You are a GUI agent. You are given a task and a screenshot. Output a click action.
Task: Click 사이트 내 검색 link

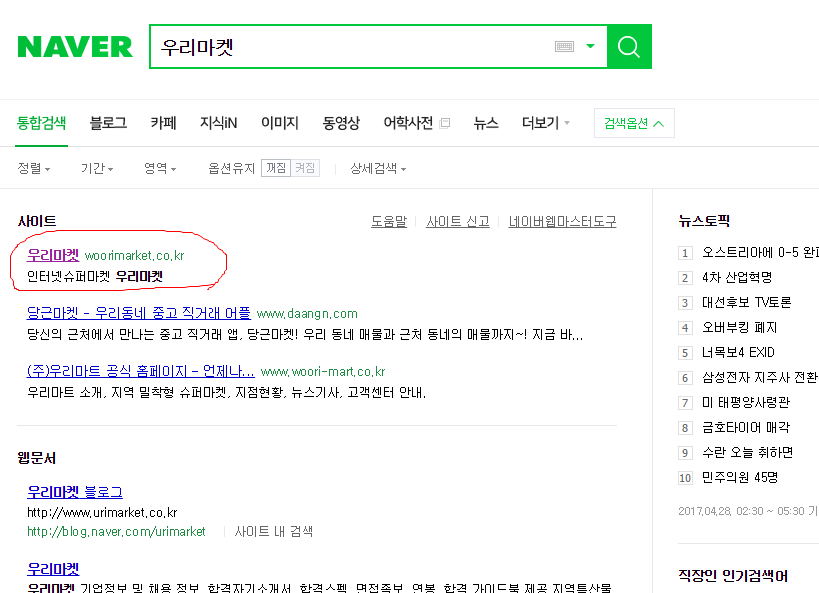click(274, 531)
